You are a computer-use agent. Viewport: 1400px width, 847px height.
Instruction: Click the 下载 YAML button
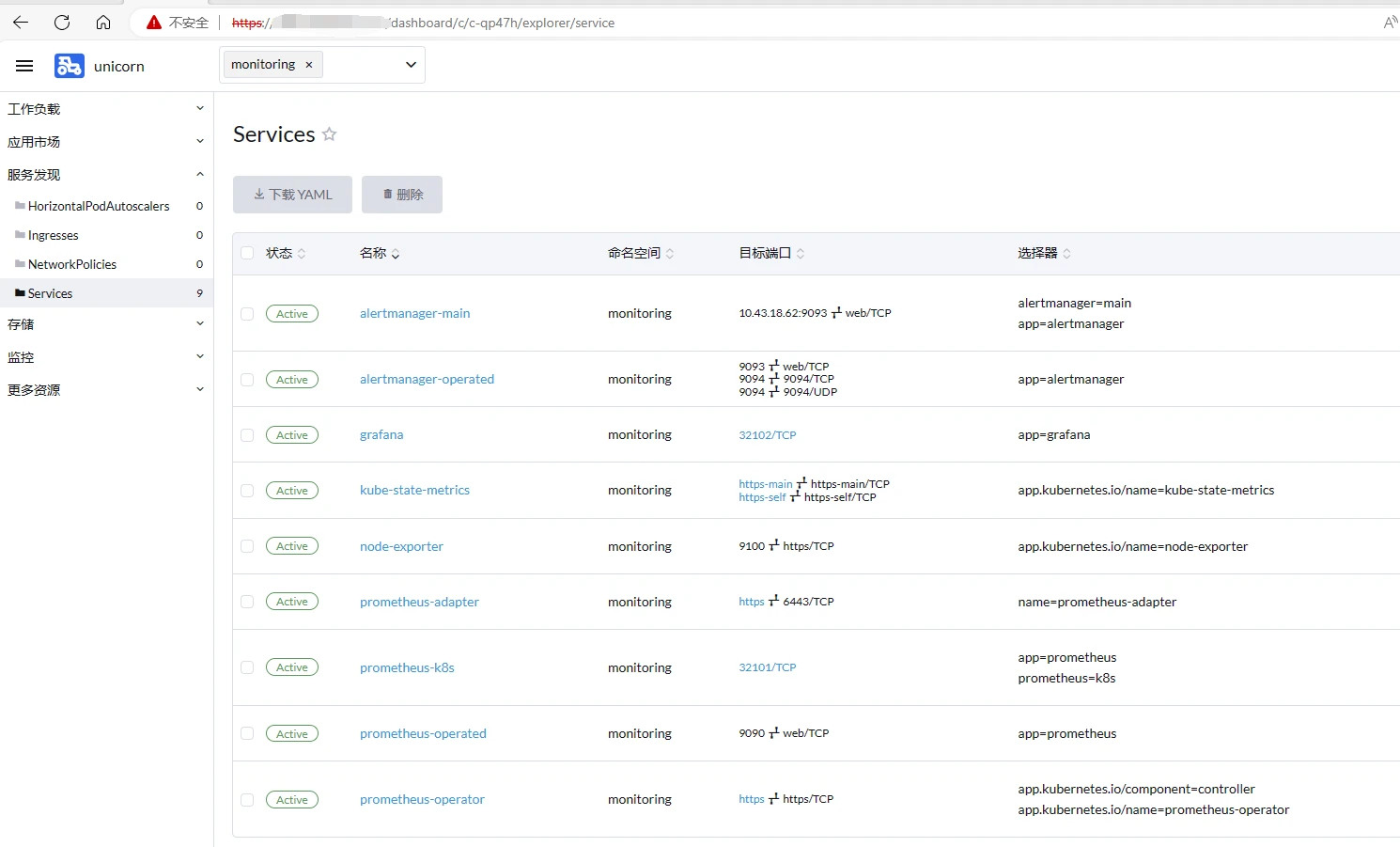click(x=292, y=195)
